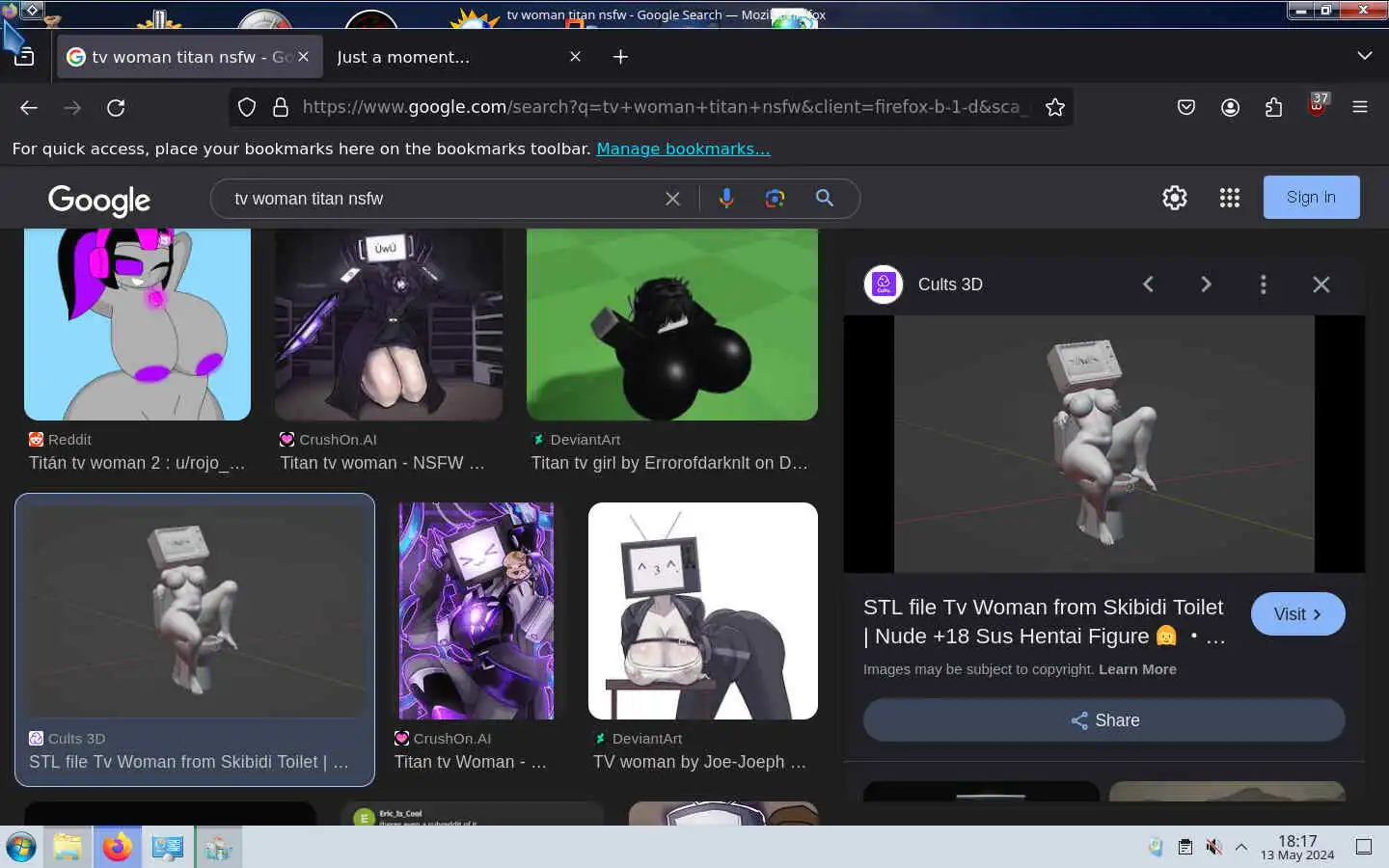Show site security info via padlock icon
The height and width of the screenshot is (868, 1389).
point(281,107)
